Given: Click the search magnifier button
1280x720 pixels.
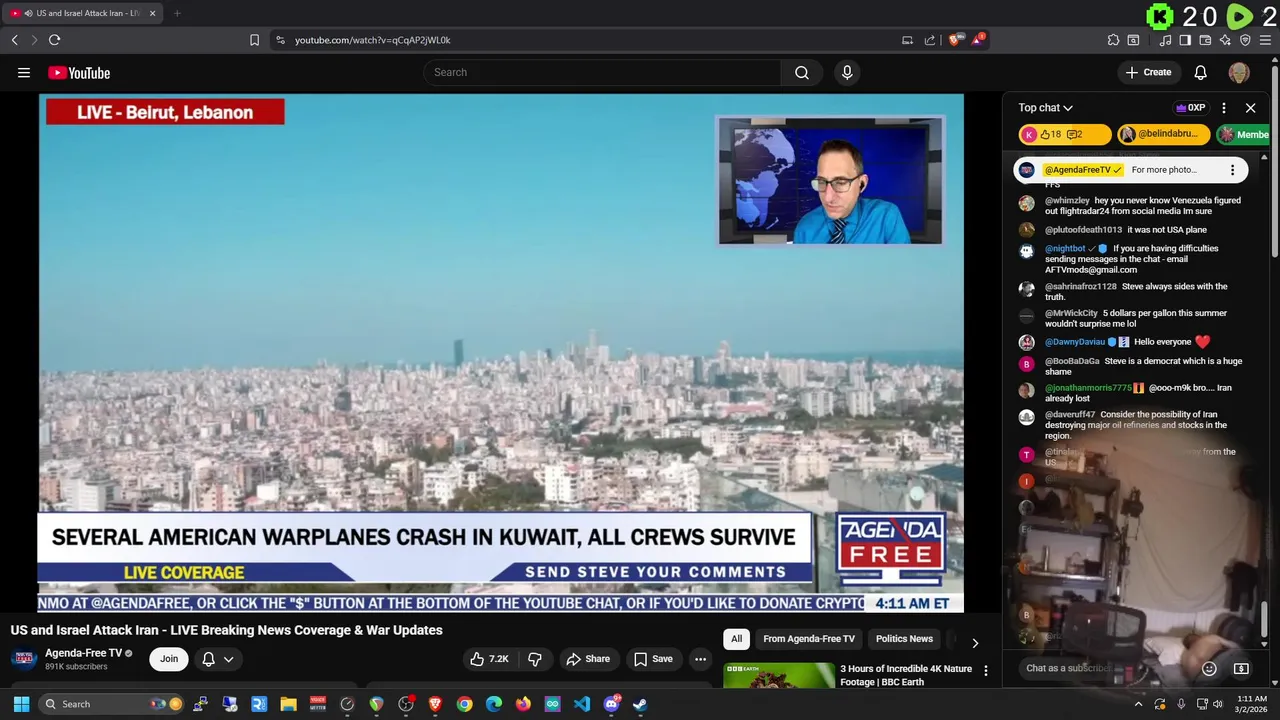Looking at the screenshot, I should tap(802, 72).
